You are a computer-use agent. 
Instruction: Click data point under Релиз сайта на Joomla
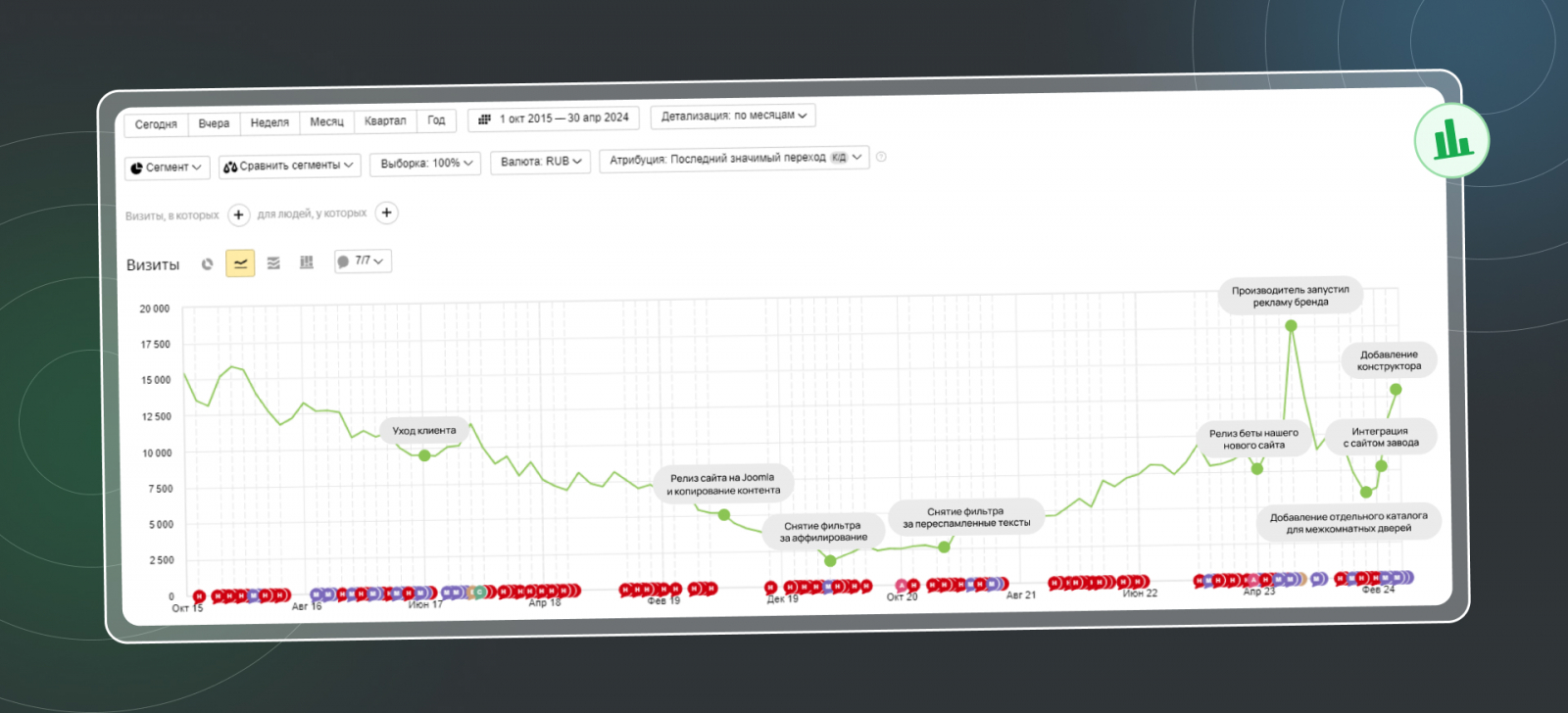coord(724,515)
